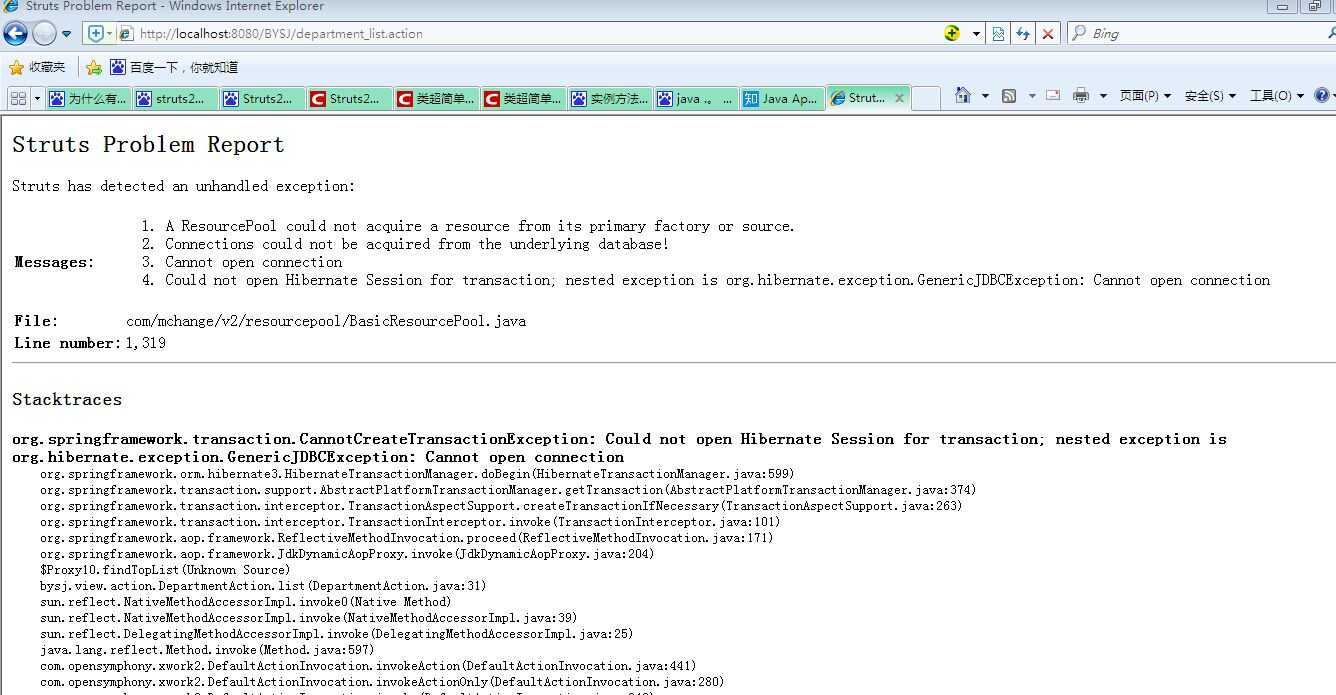
Task: Click the DefaultActionInvocation.invokeAction stack line
Action: pyautogui.click(x=368, y=666)
